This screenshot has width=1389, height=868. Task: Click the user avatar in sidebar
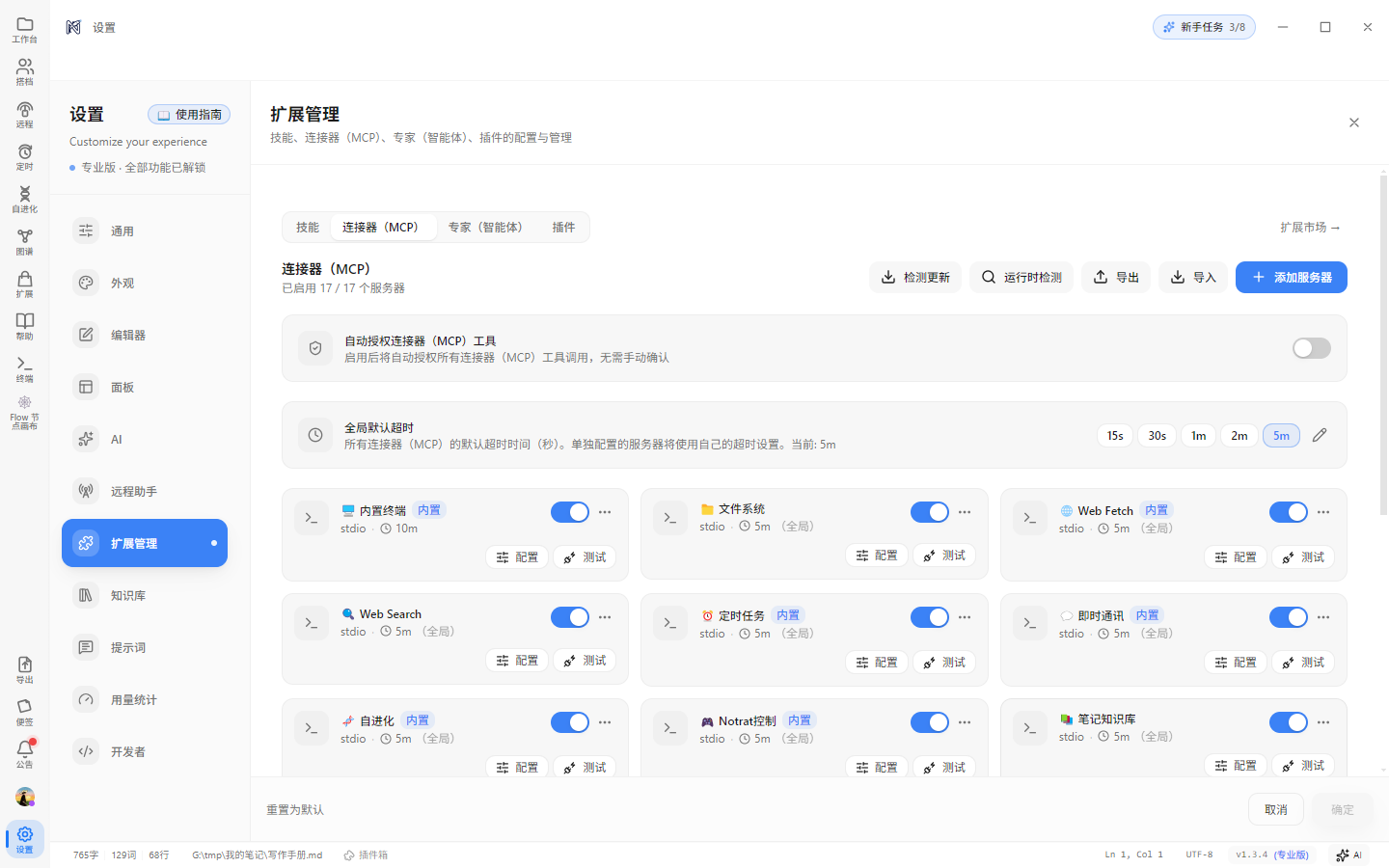pos(25,798)
